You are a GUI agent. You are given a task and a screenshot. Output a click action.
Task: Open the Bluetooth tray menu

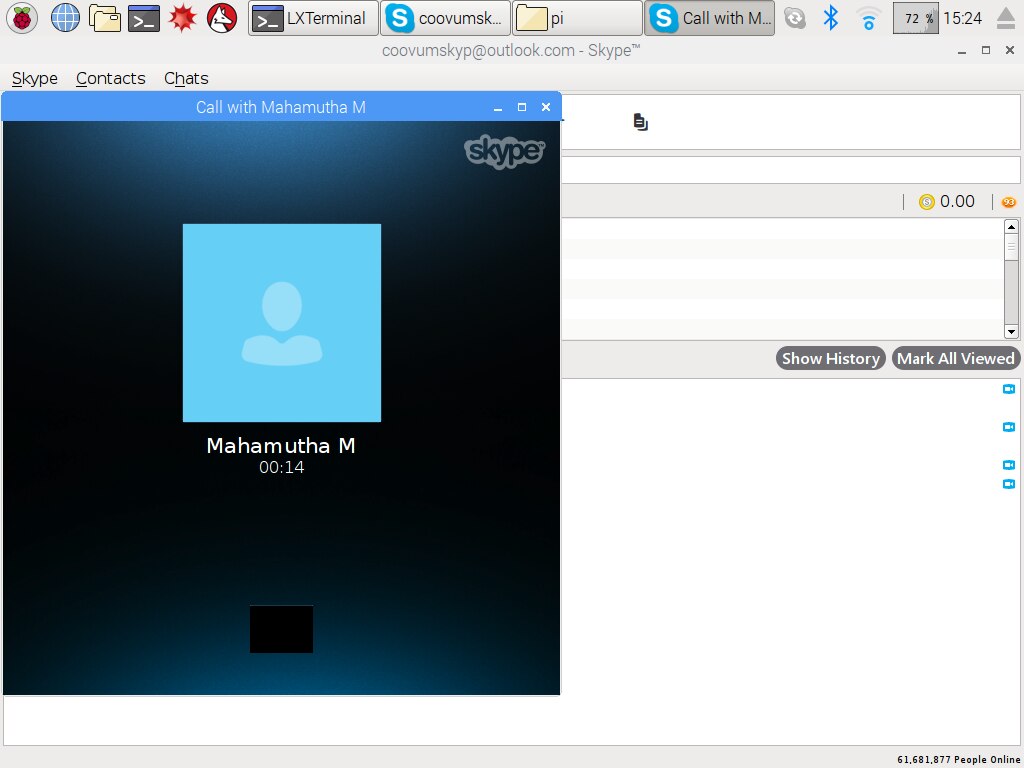tap(831, 18)
